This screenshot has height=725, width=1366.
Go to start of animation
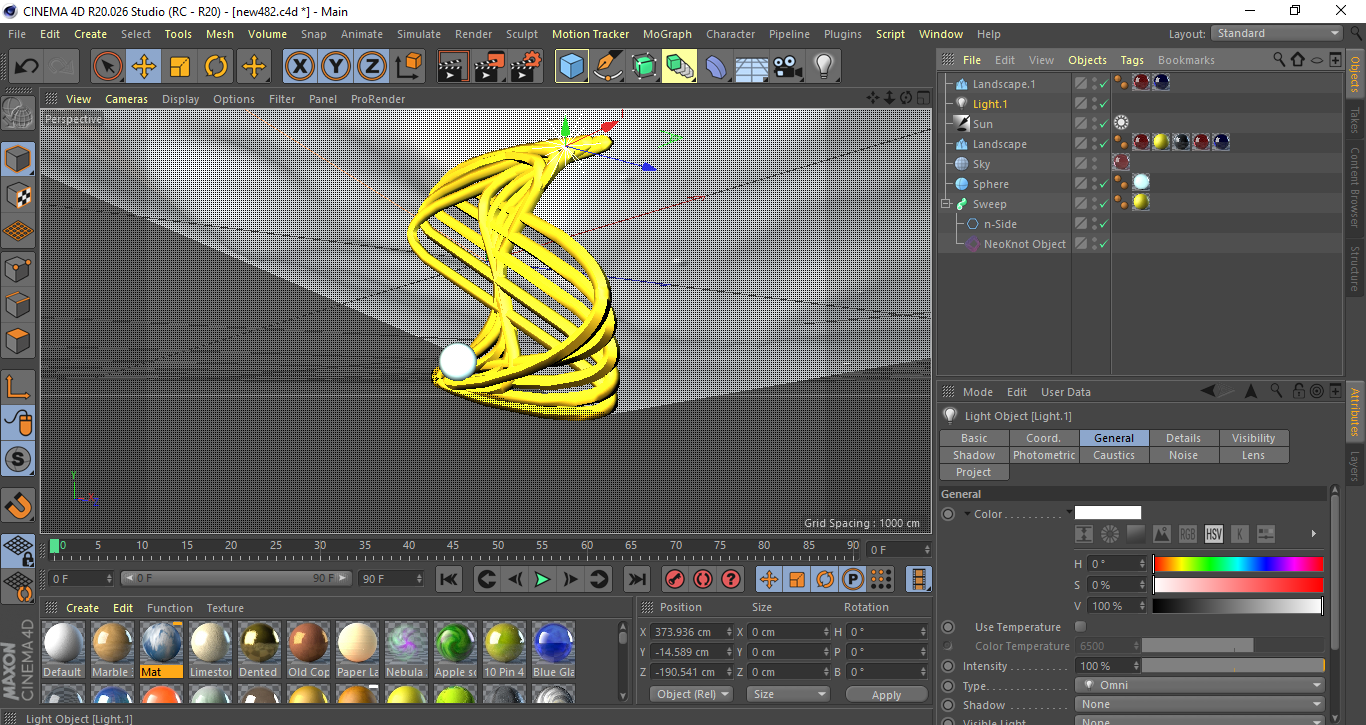coord(449,579)
